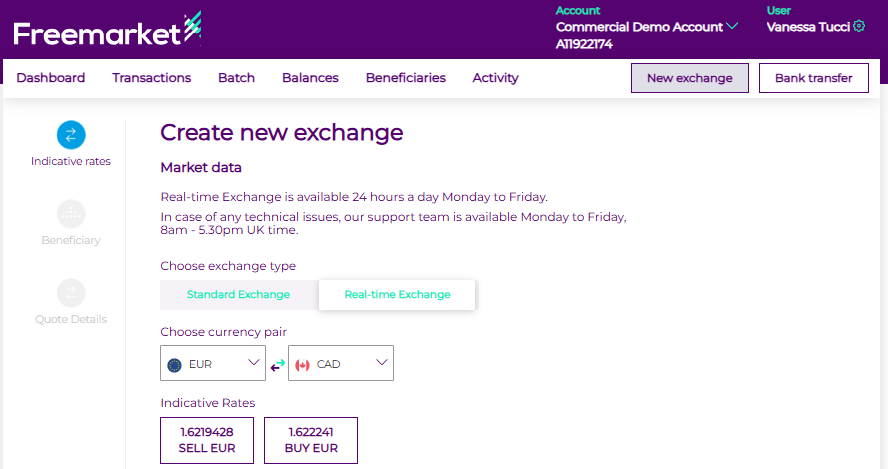This screenshot has height=469, width=888.
Task: Click the New exchange button
Action: tap(689, 78)
